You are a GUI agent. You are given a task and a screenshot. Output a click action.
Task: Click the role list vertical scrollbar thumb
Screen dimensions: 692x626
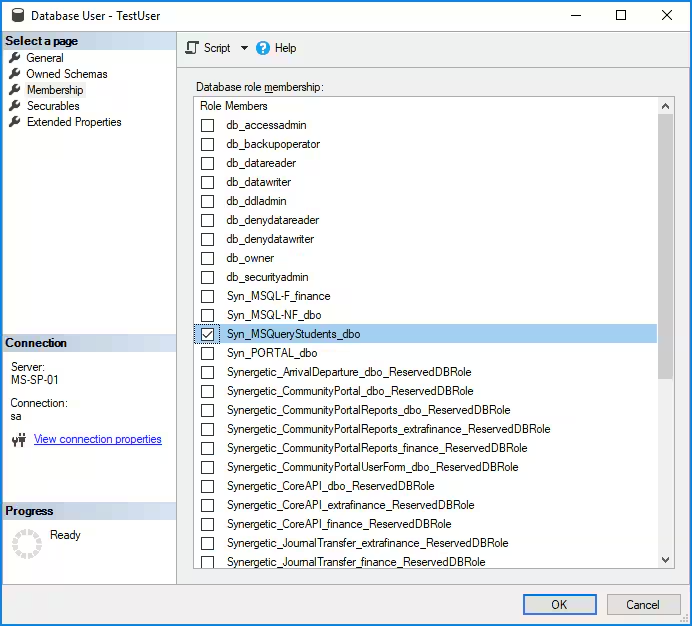coord(666,246)
